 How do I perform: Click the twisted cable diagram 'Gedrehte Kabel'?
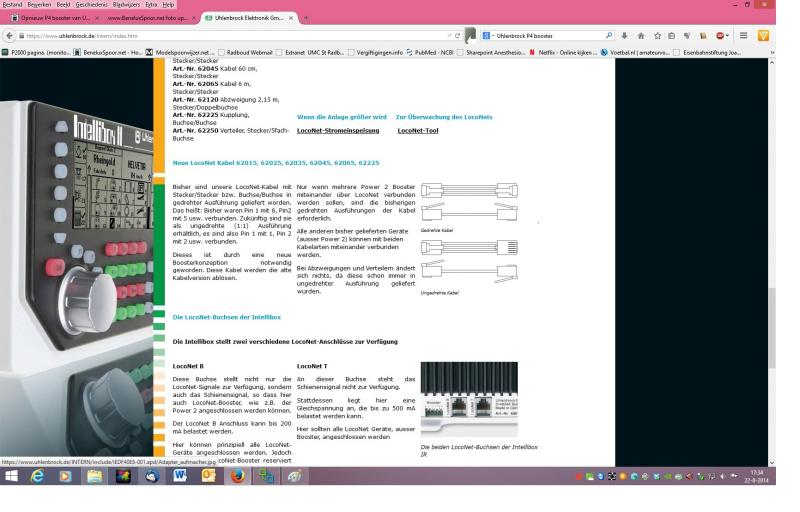469,202
